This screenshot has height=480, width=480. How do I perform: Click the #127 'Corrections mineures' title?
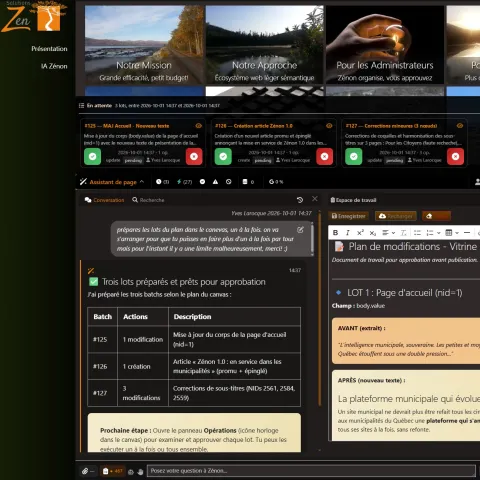pos(391,126)
